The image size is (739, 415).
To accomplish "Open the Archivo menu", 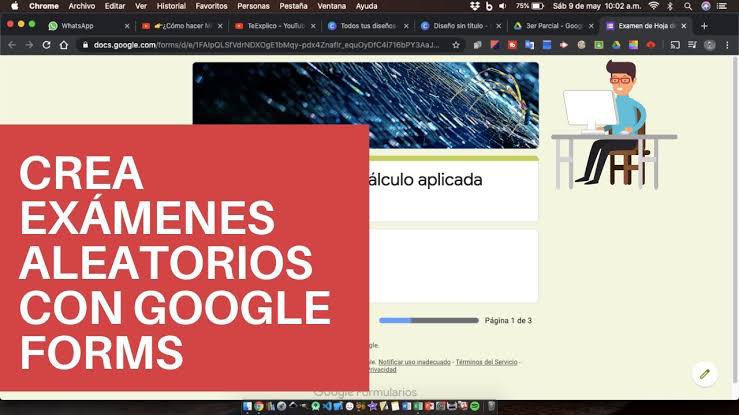I will tap(82, 6).
